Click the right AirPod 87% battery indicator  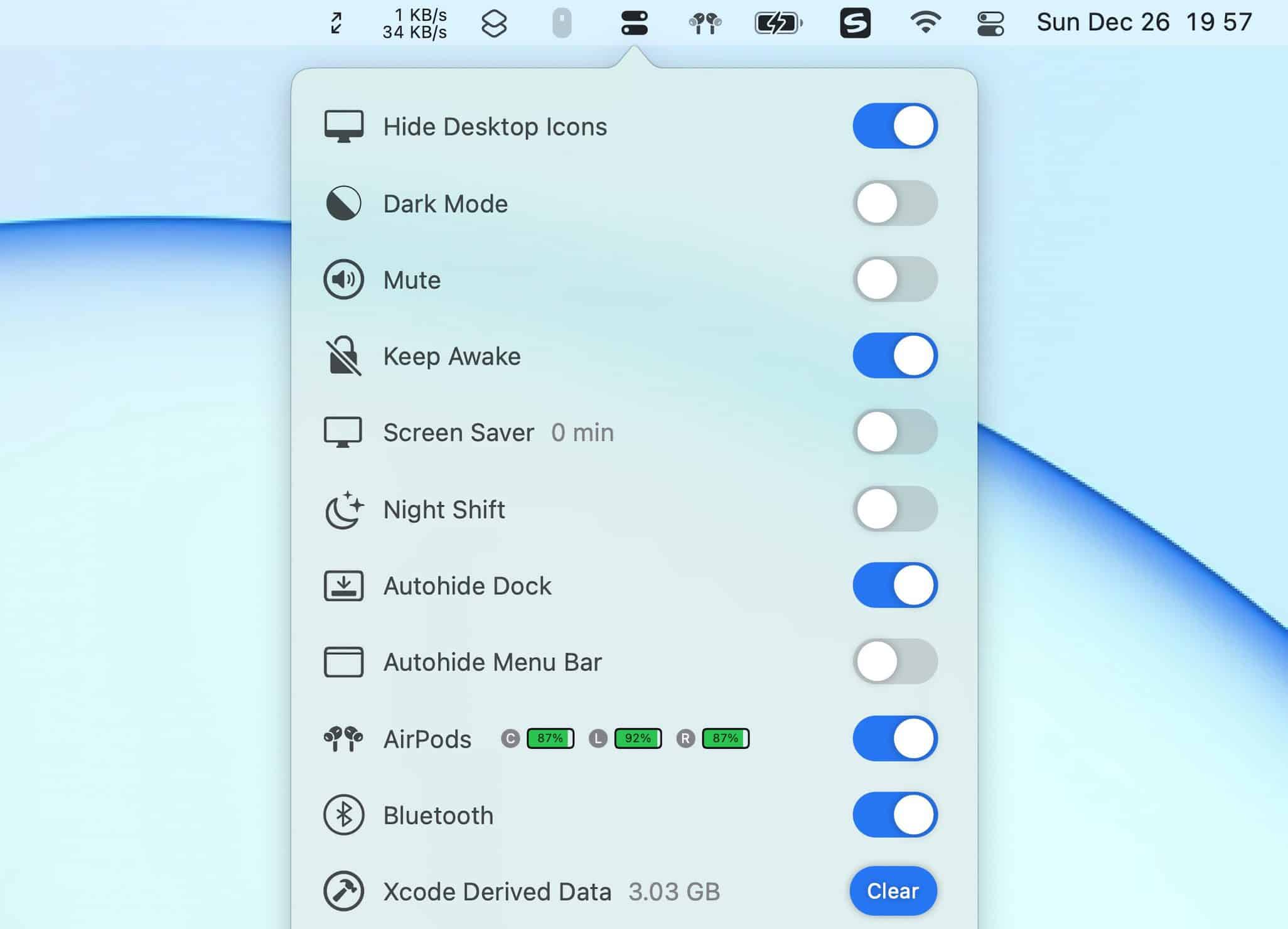[x=726, y=738]
